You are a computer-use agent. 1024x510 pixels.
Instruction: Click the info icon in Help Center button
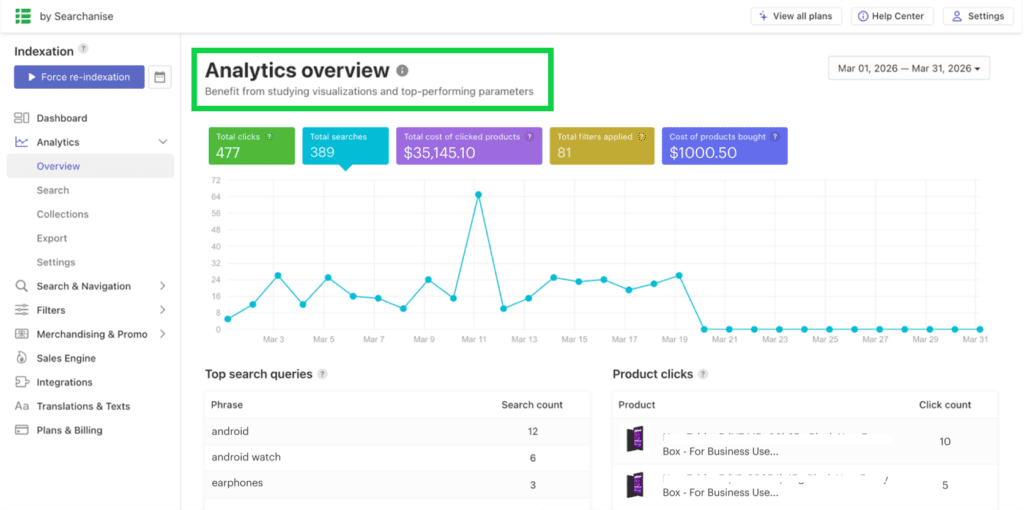coord(863,16)
